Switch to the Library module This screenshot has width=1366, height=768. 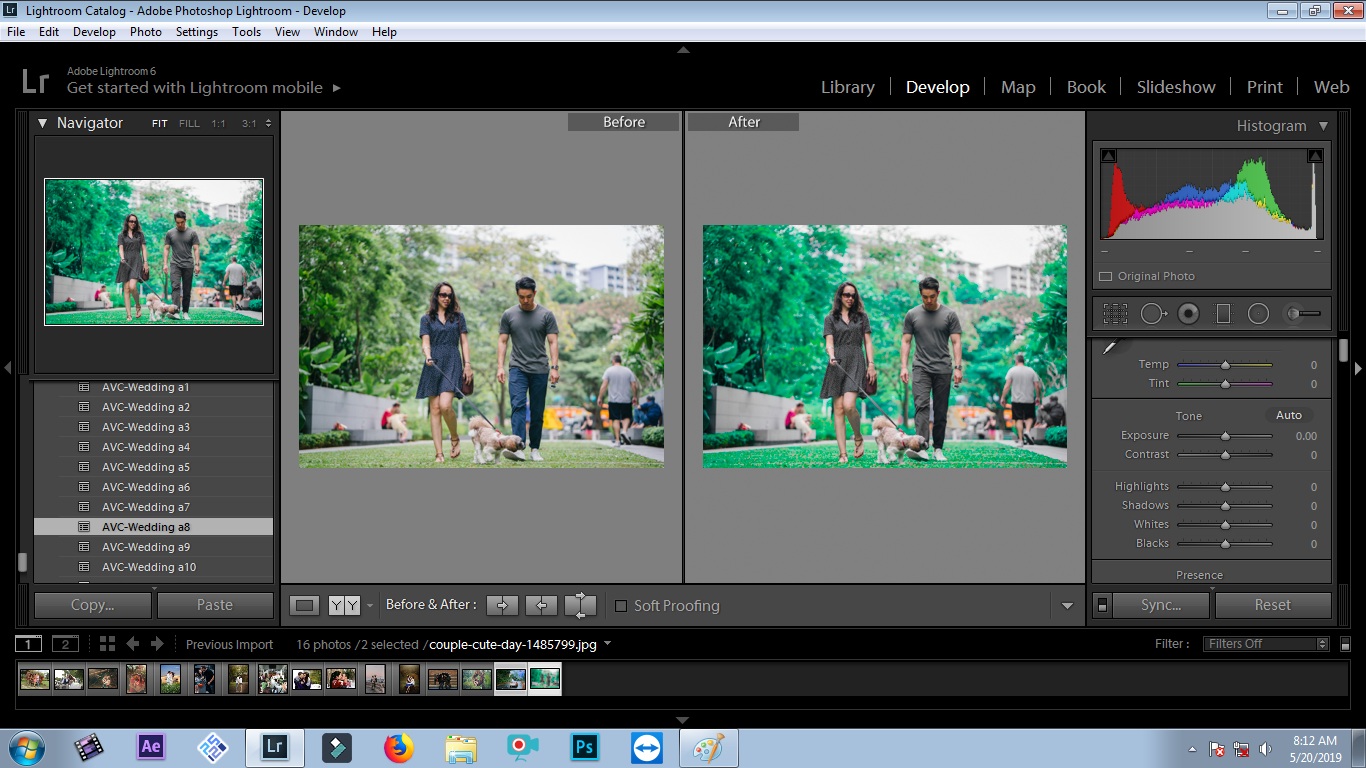(848, 87)
